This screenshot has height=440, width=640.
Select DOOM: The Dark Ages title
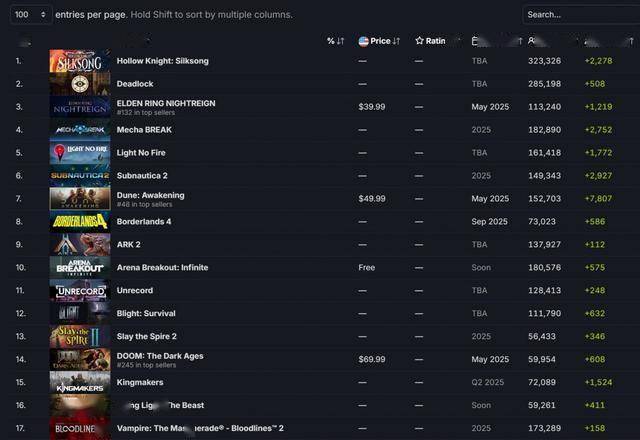click(x=160, y=356)
